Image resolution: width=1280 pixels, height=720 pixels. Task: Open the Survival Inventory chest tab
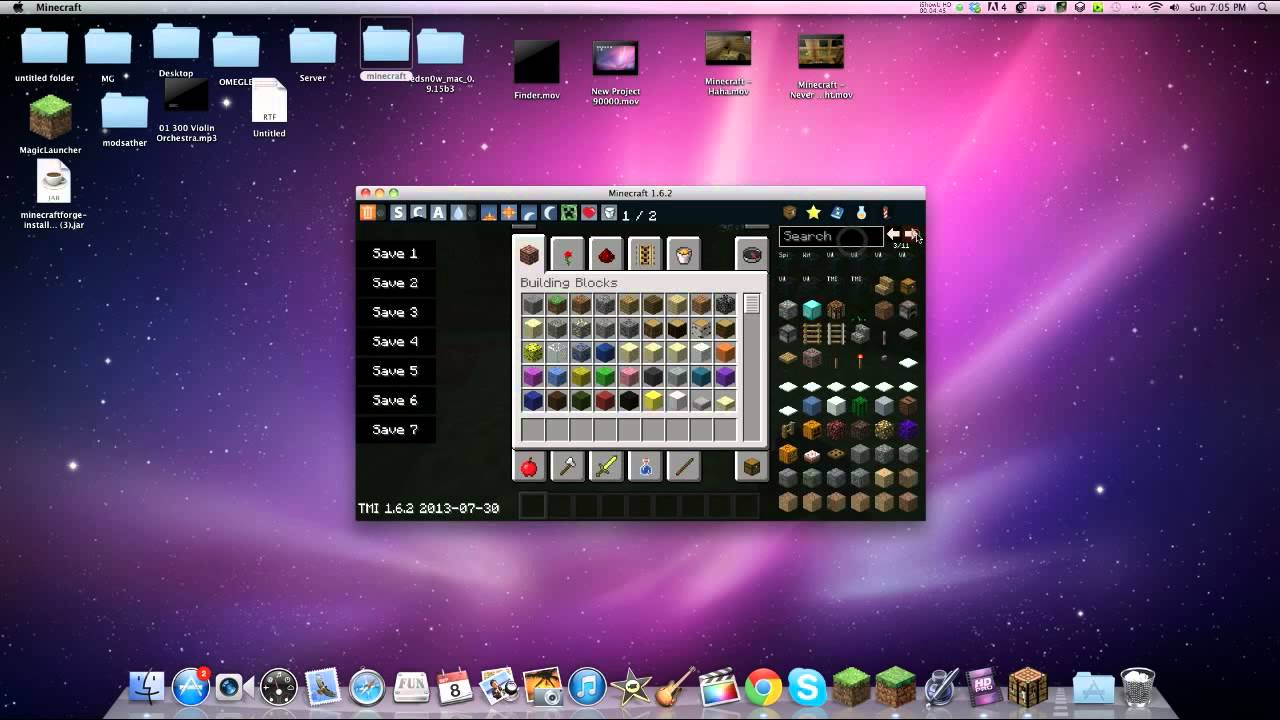(752, 466)
